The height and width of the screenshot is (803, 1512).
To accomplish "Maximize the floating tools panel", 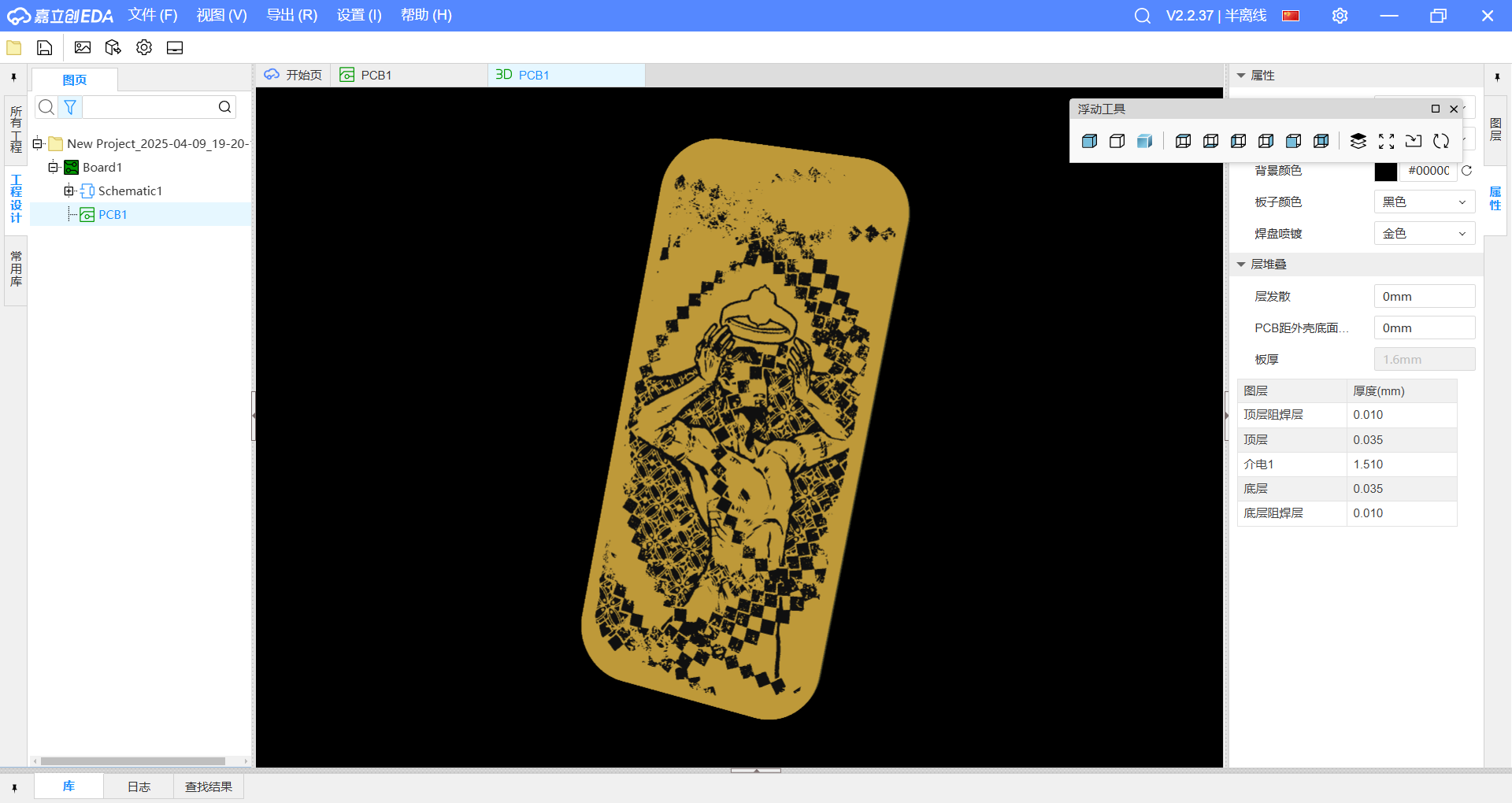I will [1436, 109].
